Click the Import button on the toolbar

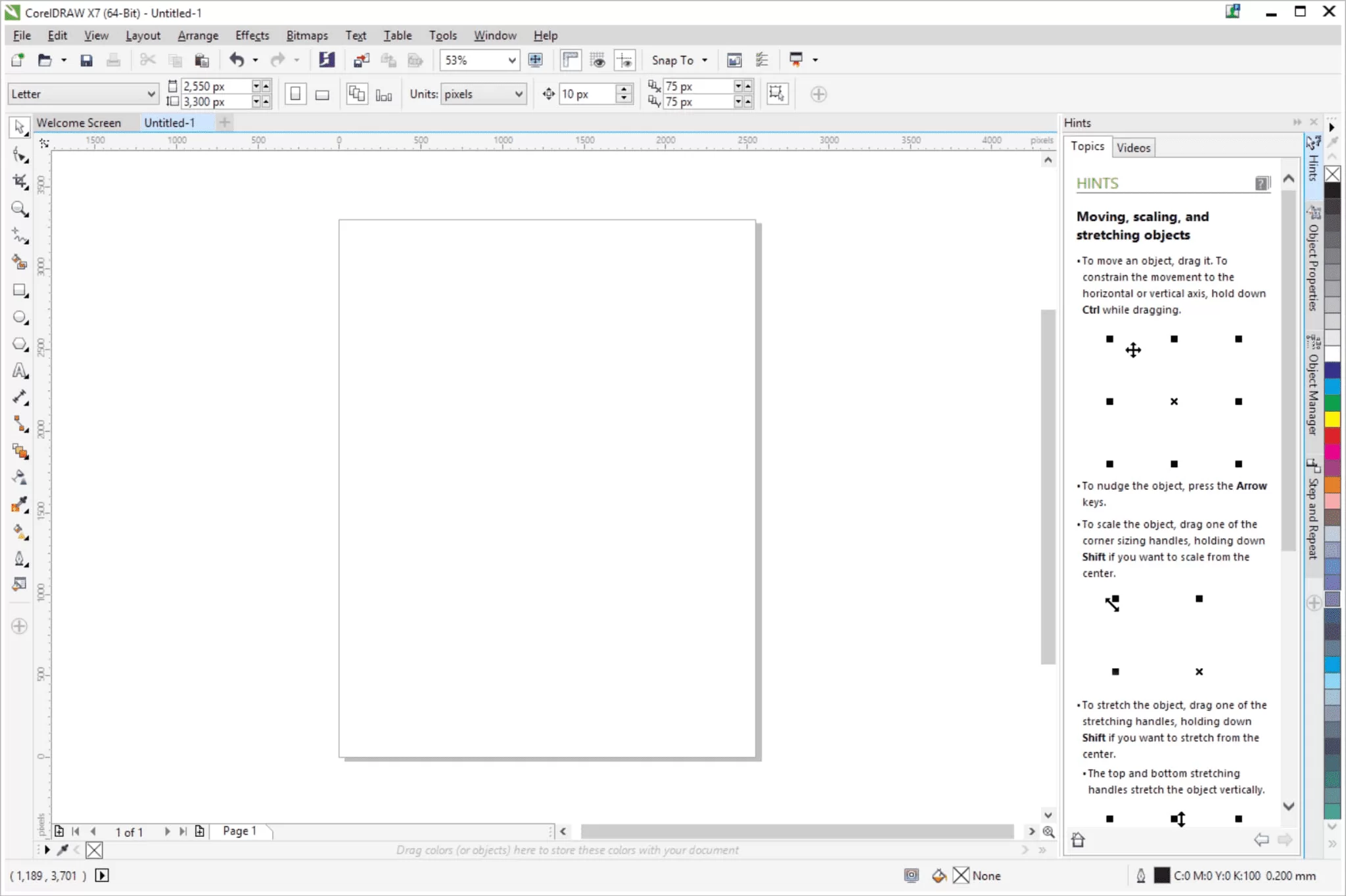click(360, 60)
